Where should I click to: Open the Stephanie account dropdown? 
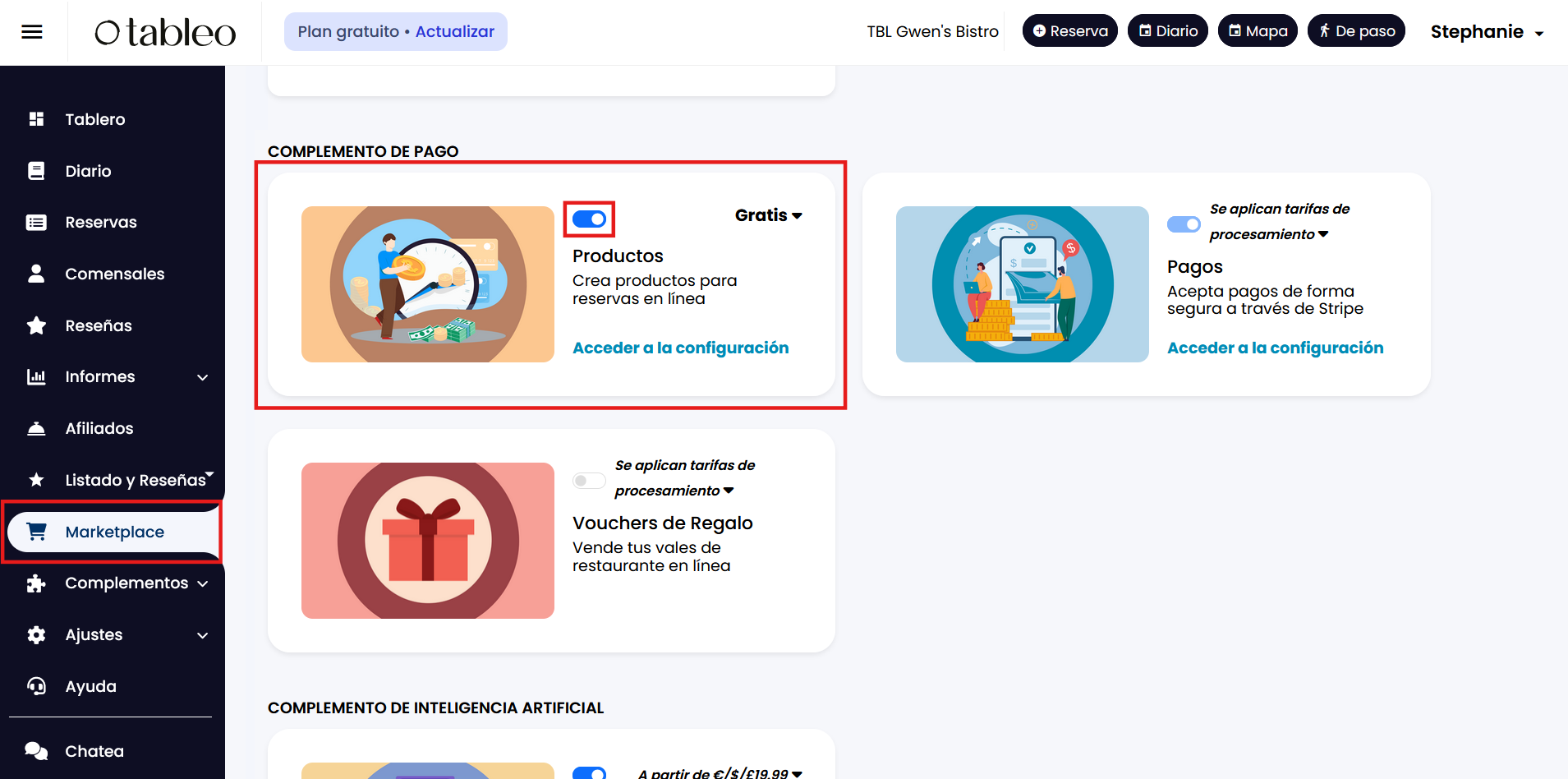point(1487,32)
